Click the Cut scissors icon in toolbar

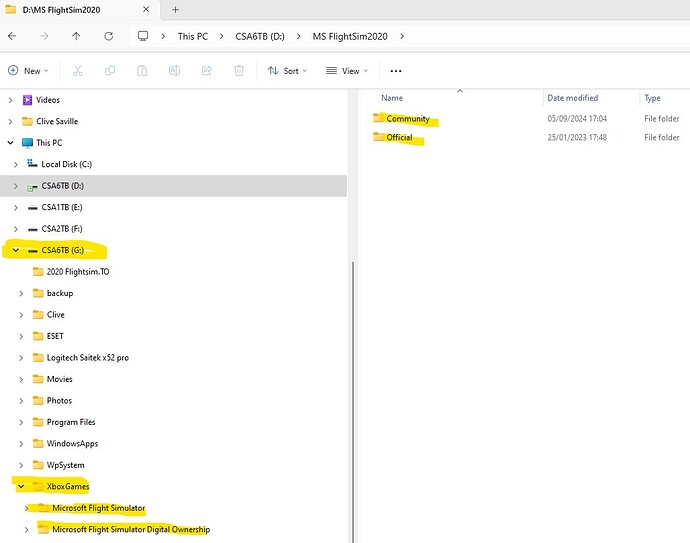coord(77,71)
